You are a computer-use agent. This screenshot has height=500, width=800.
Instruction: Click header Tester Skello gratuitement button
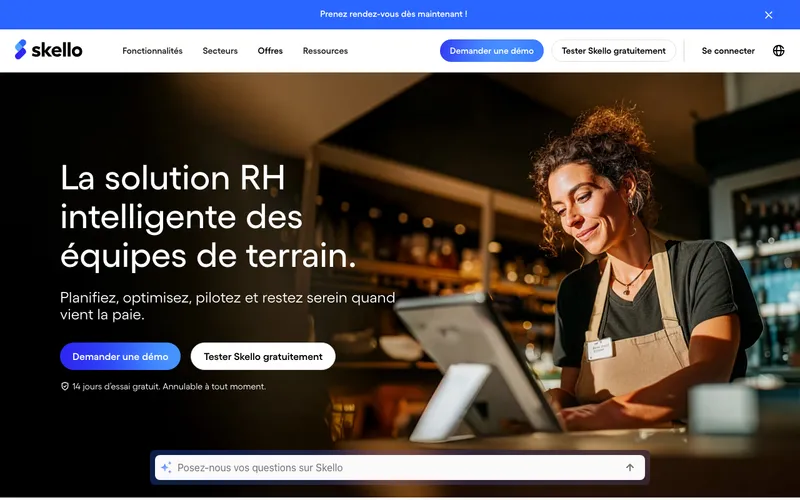click(x=613, y=51)
